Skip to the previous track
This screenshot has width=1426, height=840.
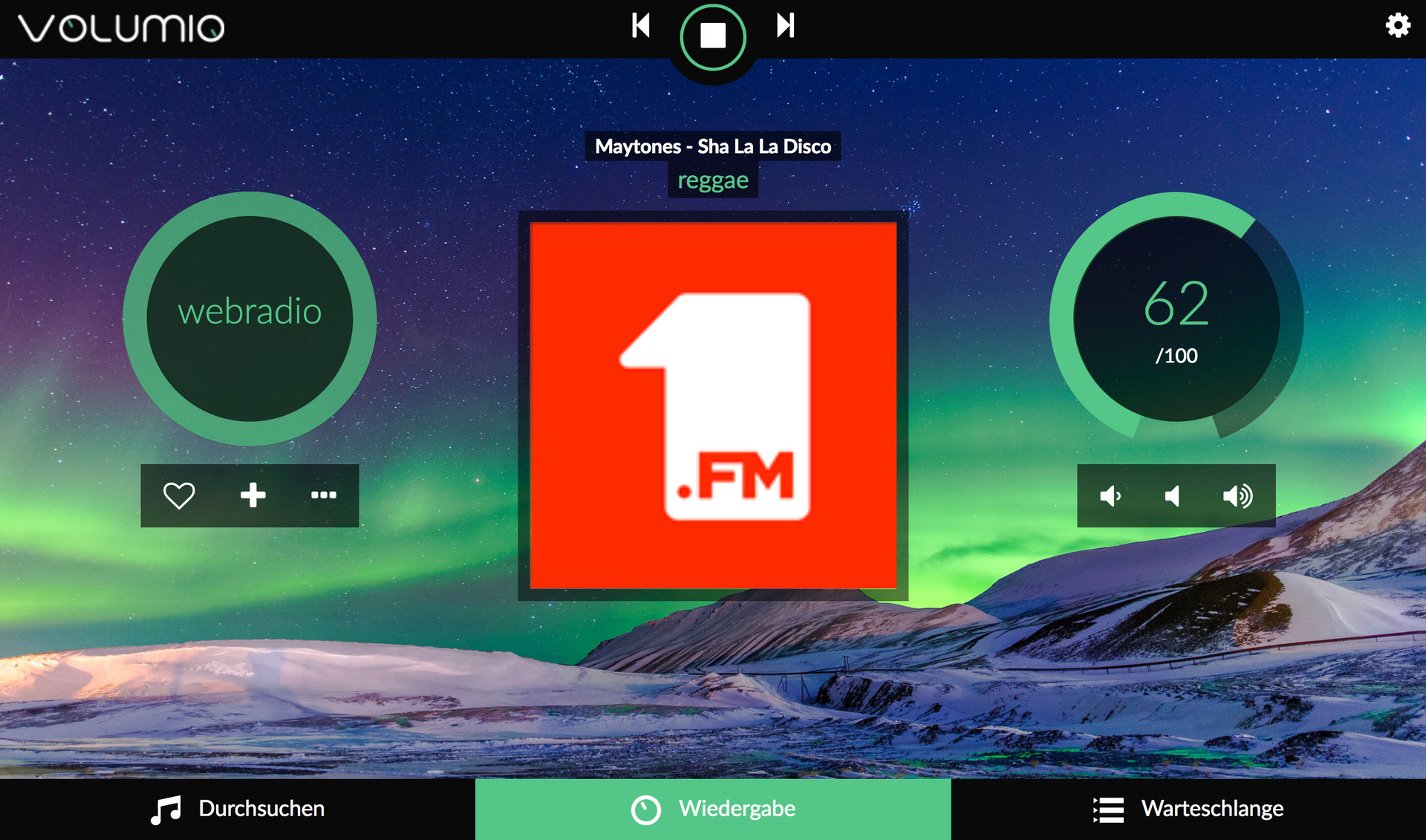click(641, 25)
